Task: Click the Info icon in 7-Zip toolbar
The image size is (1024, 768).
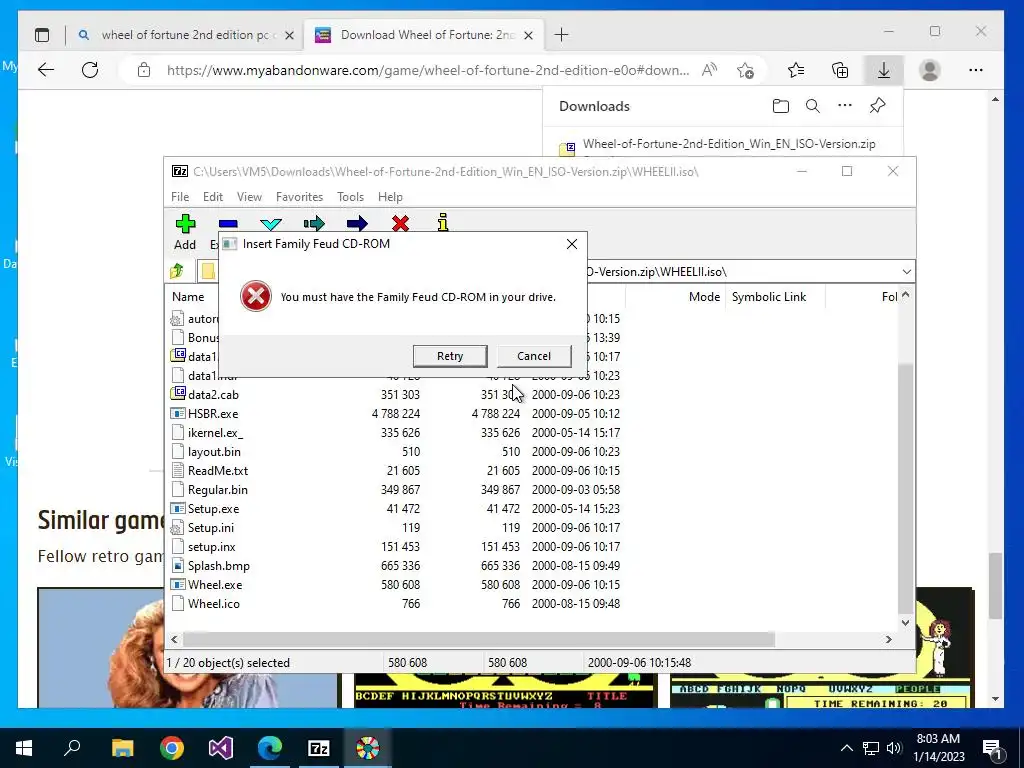Action: (443, 223)
